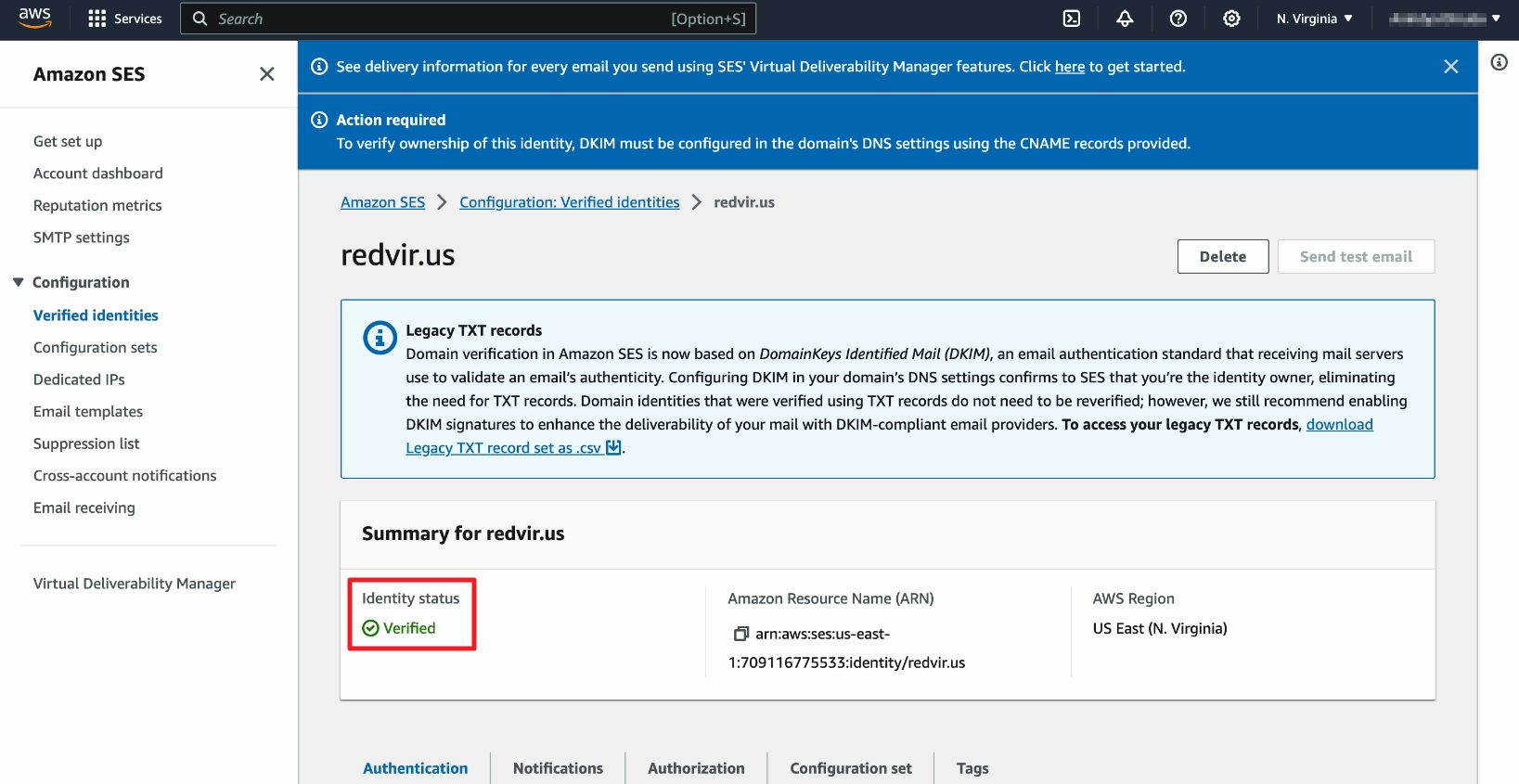Open the help question mark icon
Viewport: 1519px width, 784px height.
(x=1178, y=19)
